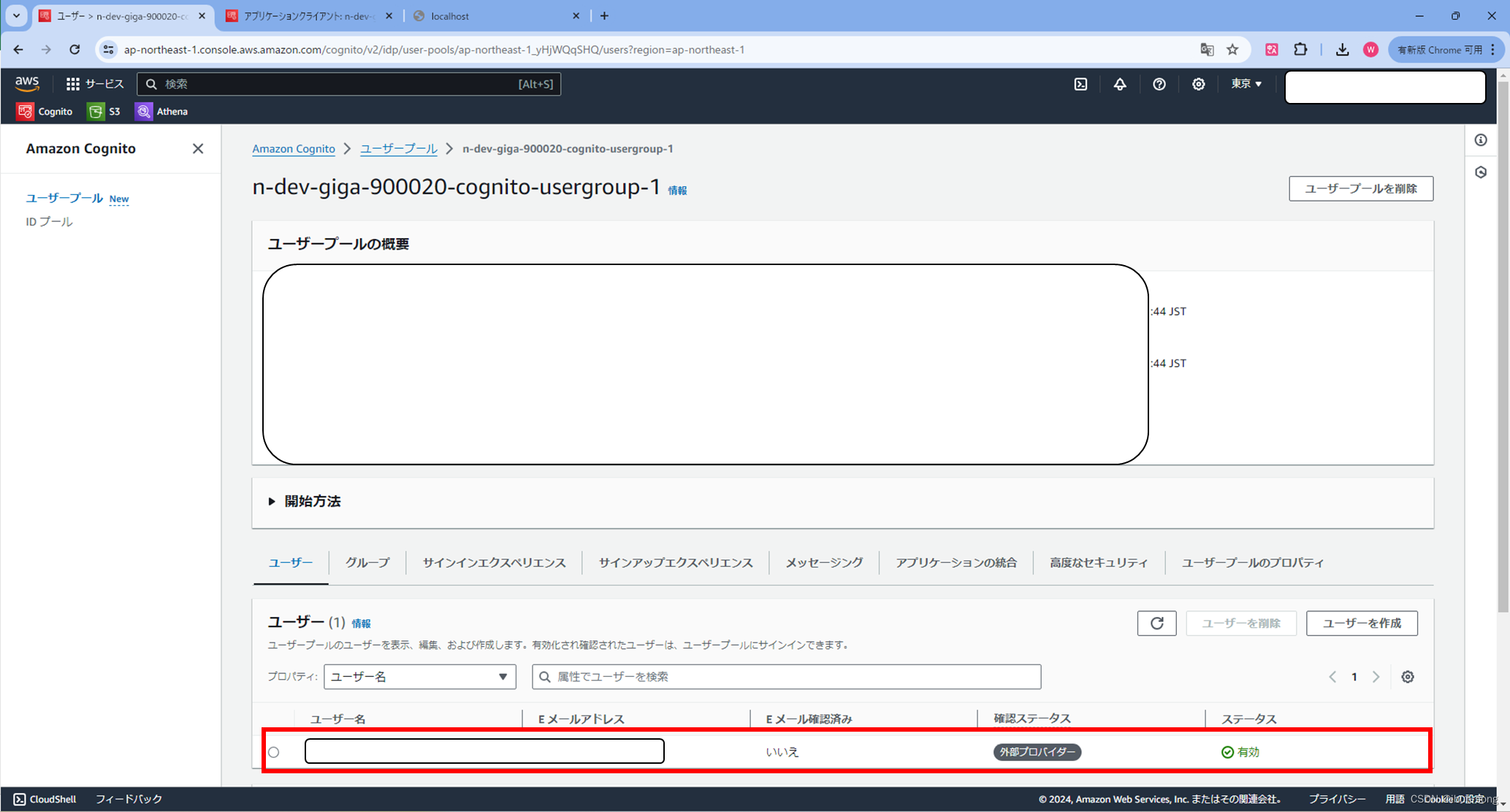The height and width of the screenshot is (812, 1510).
Task: Go to previous page of users
Action: [1332, 677]
